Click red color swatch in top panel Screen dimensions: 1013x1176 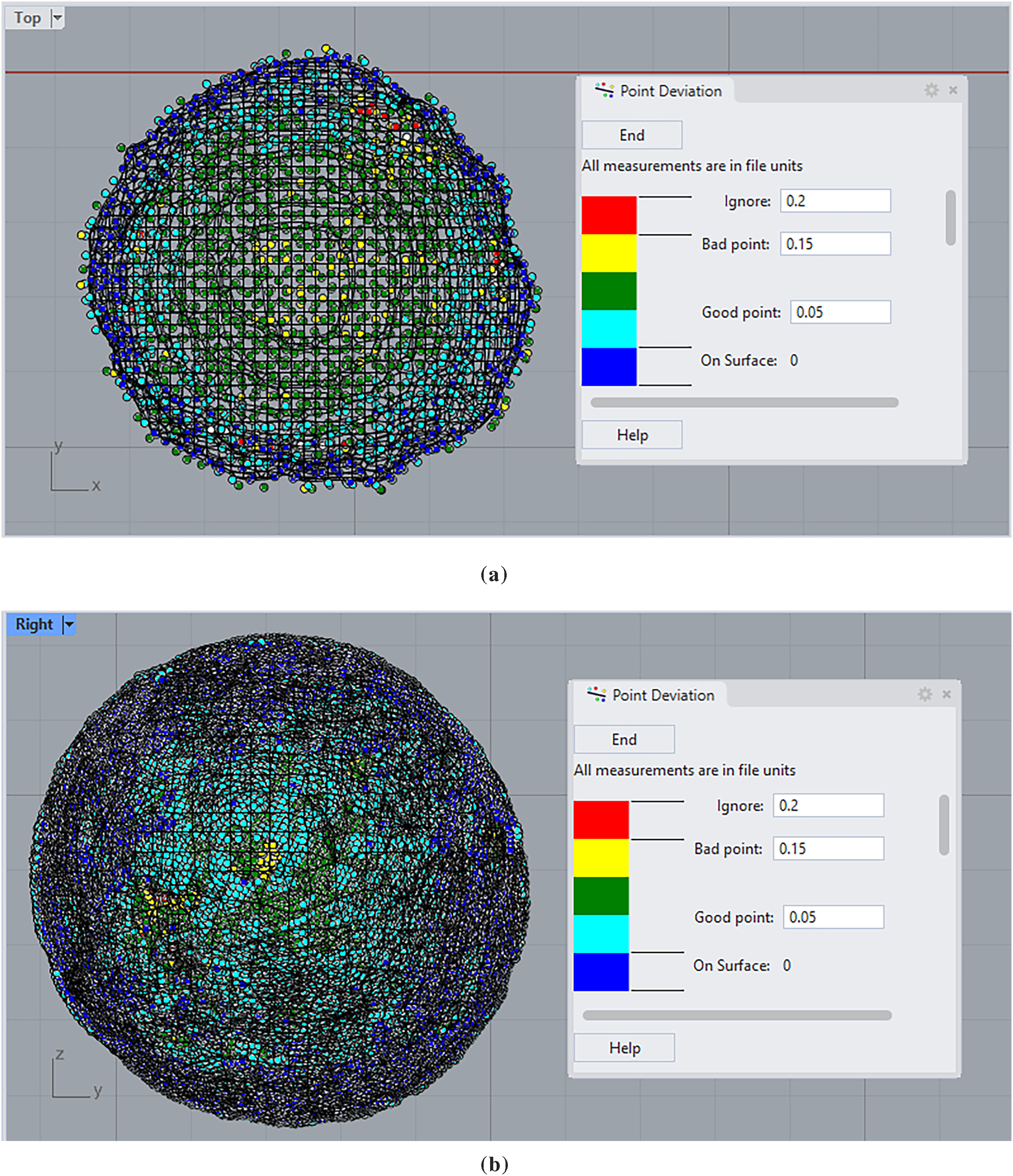click(x=609, y=215)
